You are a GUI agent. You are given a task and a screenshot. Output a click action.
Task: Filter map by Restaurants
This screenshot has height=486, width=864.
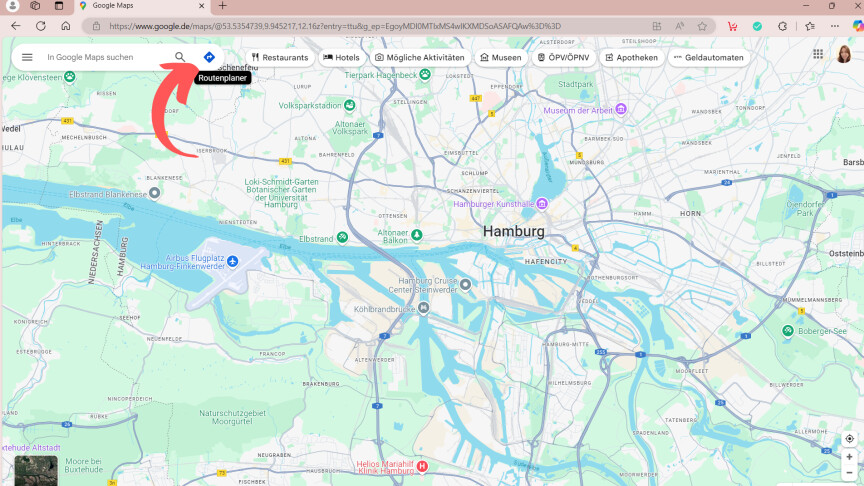[x=280, y=57]
